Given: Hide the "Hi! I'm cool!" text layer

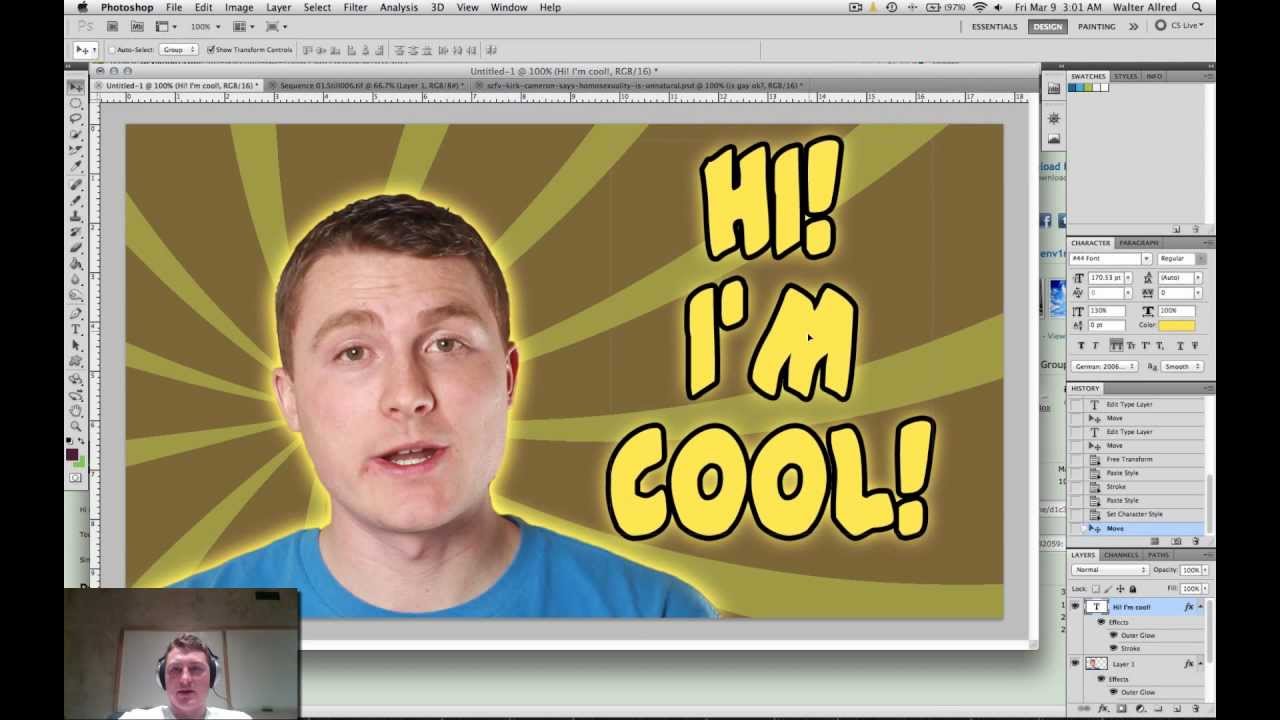Looking at the screenshot, I should [1076, 607].
